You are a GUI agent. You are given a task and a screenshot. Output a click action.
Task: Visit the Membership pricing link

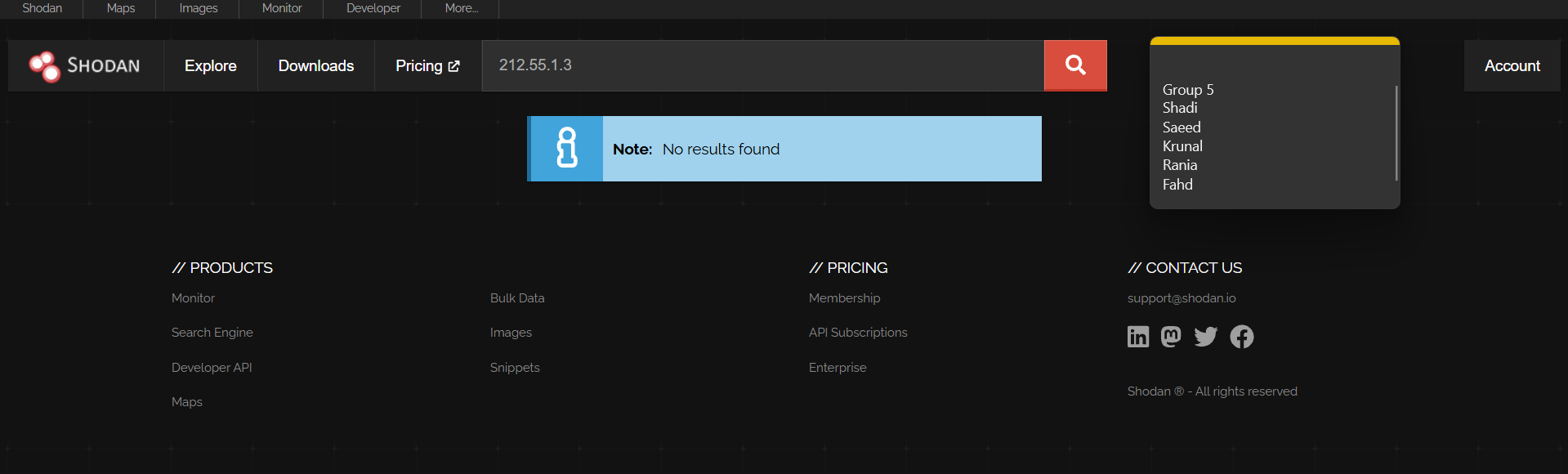click(844, 298)
